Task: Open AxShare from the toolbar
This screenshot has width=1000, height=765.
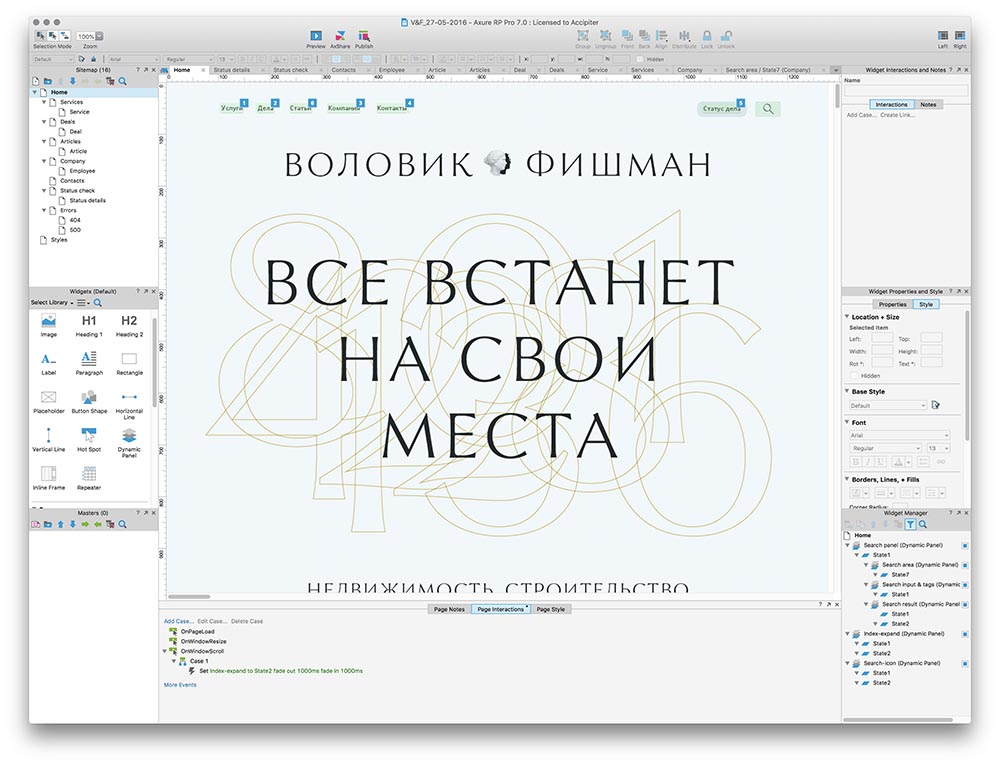Action: point(340,35)
